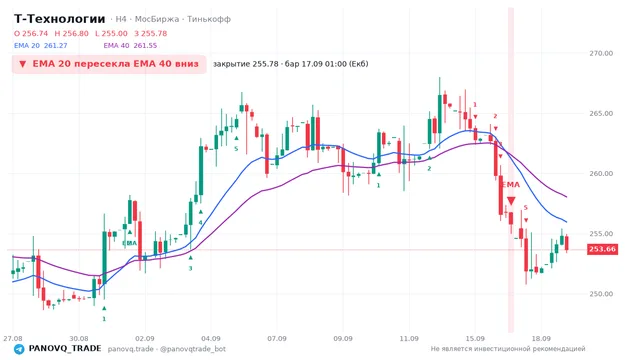
Task: Click the 'З 255.78' close value
Action: coord(151,33)
